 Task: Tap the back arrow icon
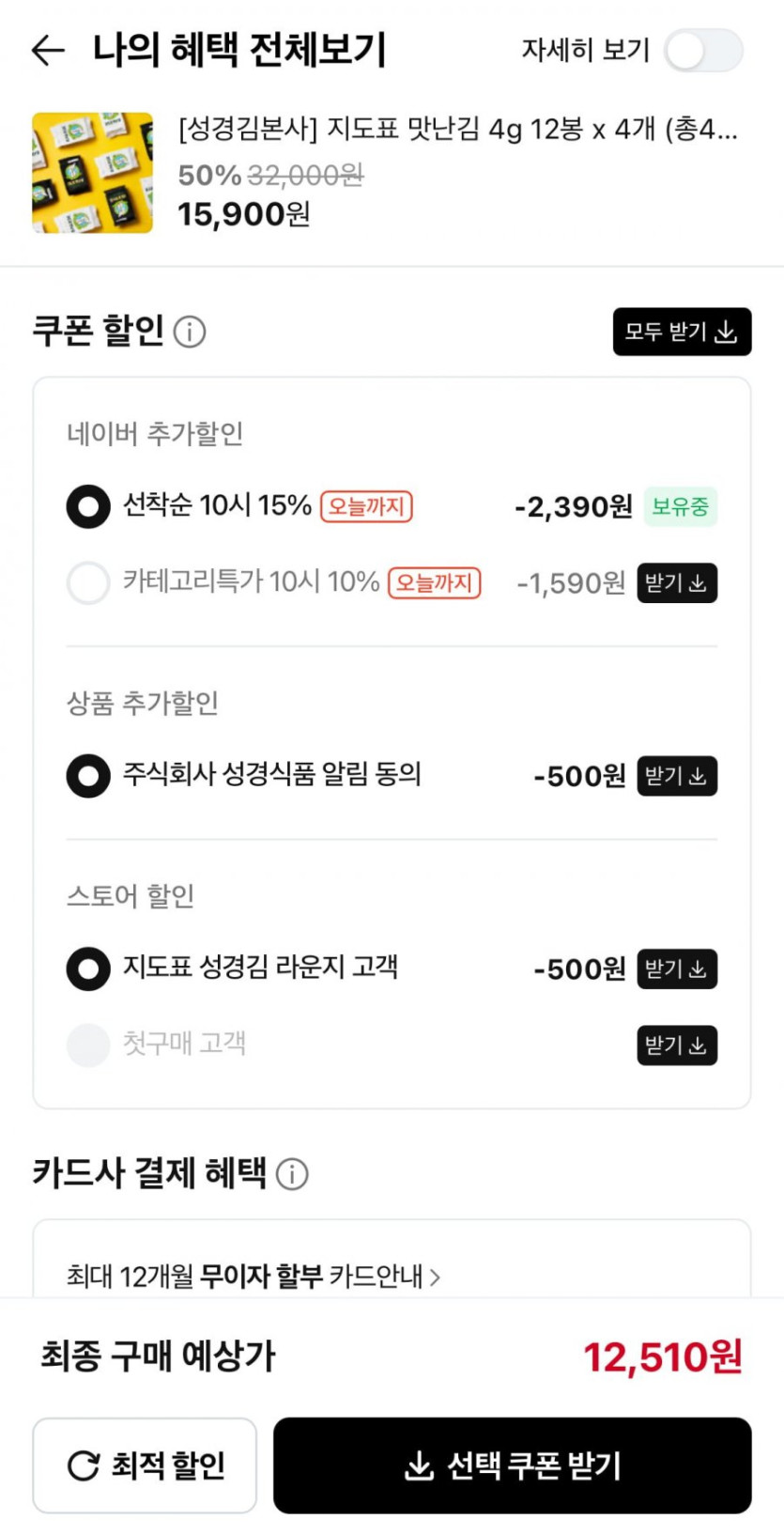(48, 50)
